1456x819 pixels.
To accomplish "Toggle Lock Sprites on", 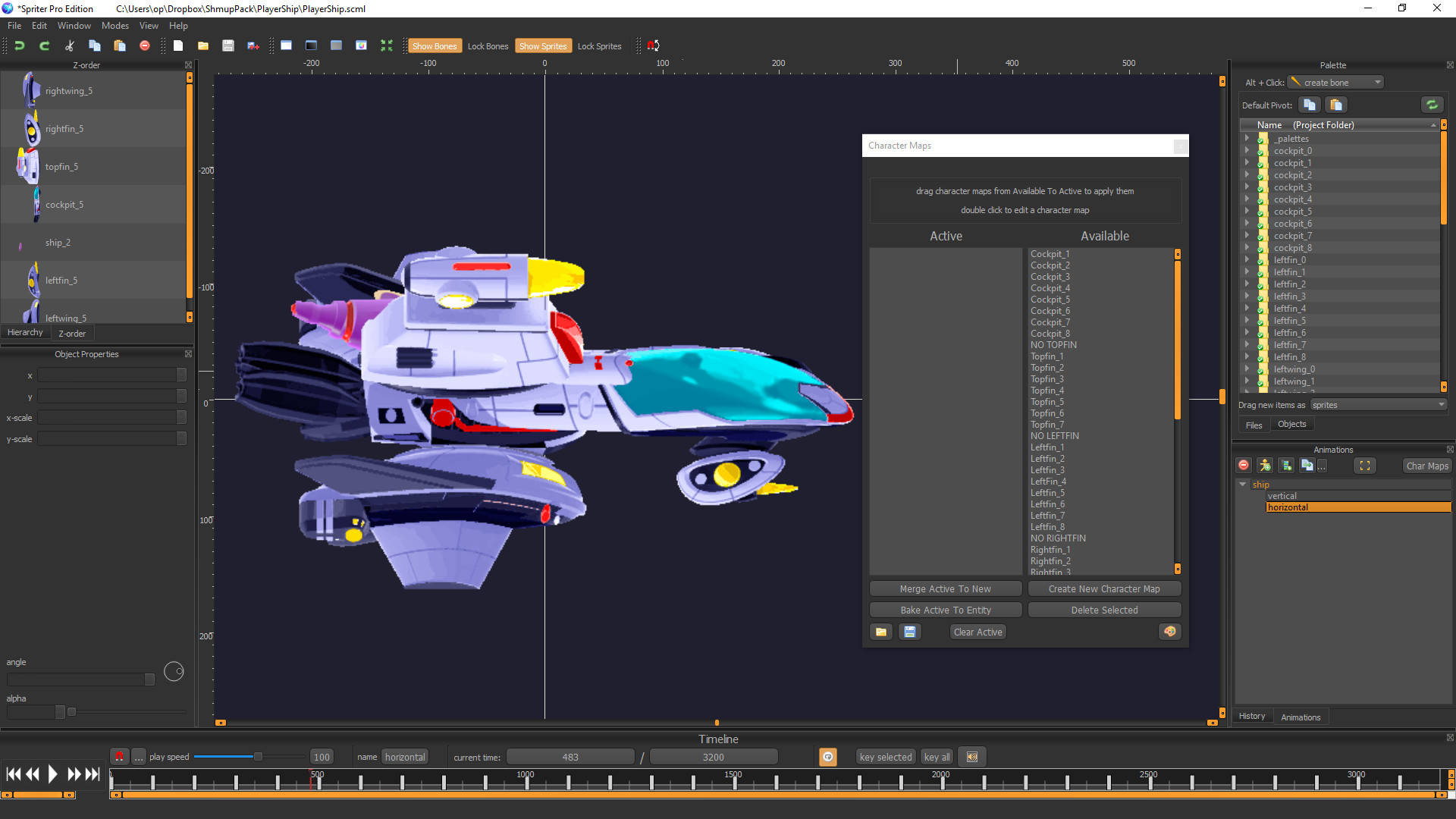I will (599, 45).
